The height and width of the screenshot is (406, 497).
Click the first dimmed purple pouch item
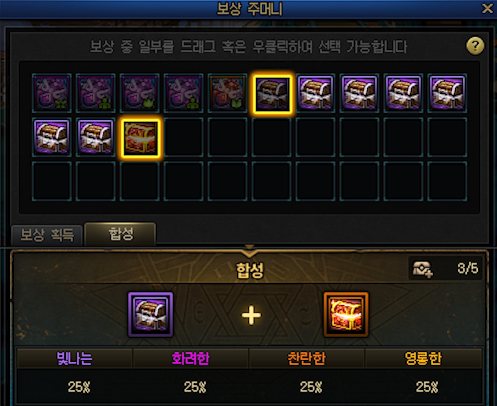point(52,93)
